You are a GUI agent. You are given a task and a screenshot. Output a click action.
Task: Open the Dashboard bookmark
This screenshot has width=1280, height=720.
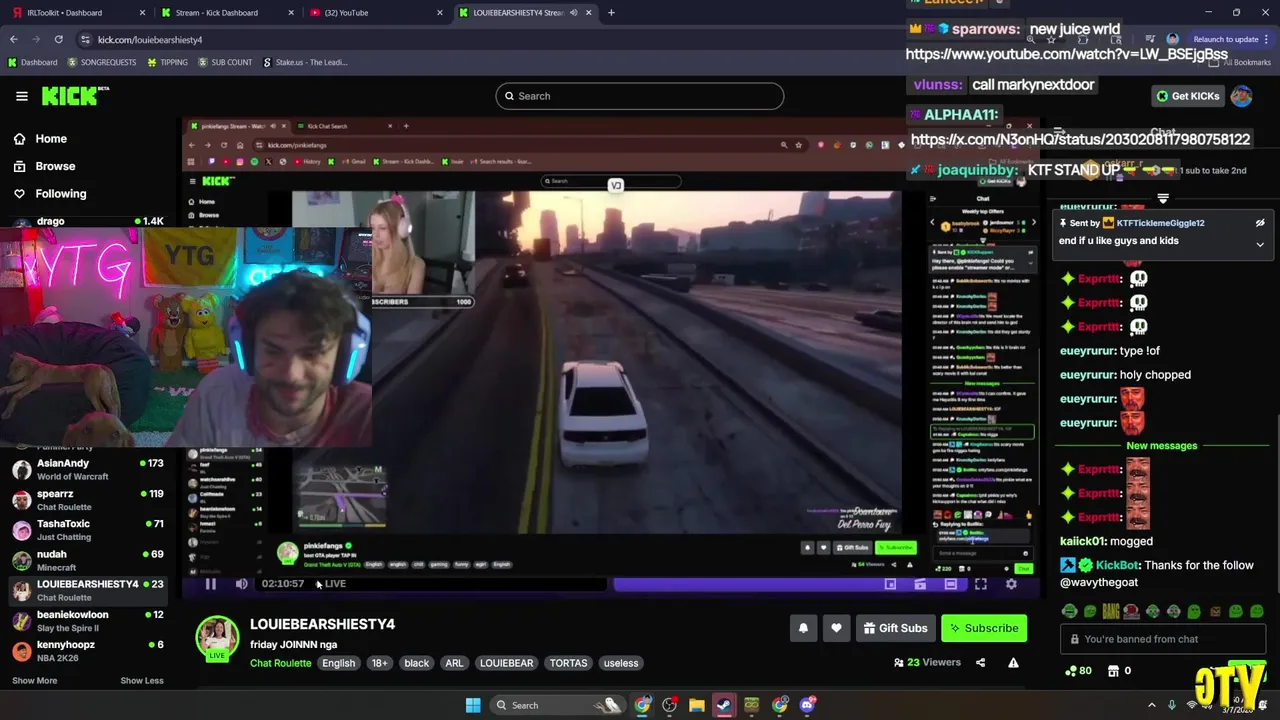(33, 62)
